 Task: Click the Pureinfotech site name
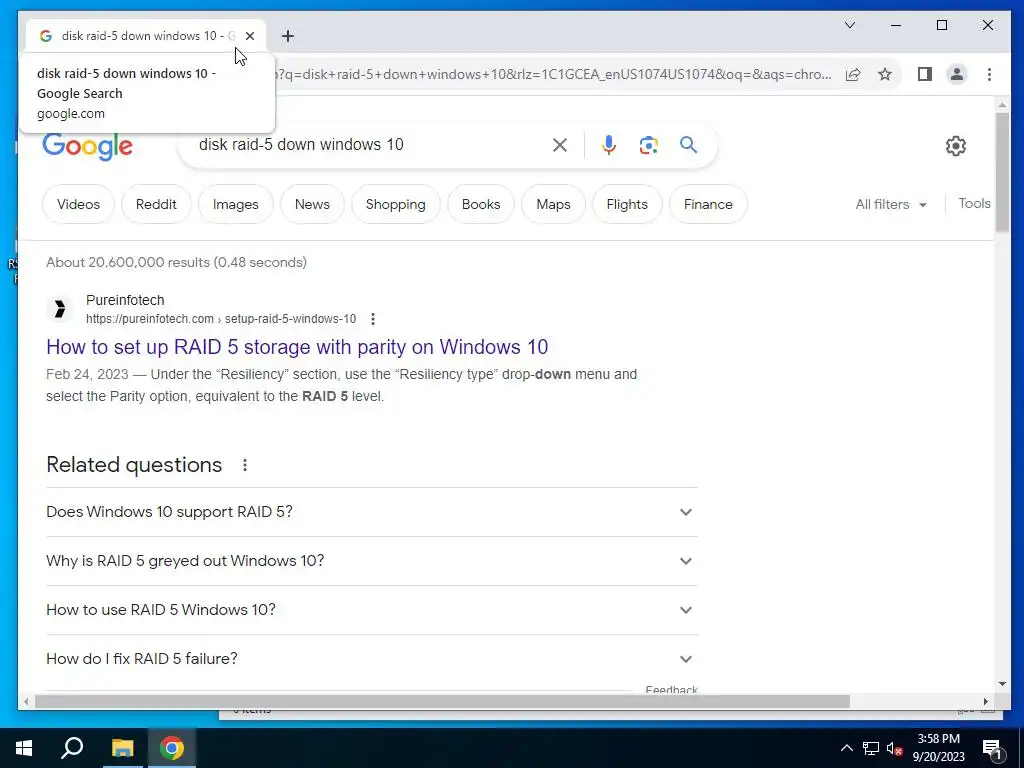125,300
